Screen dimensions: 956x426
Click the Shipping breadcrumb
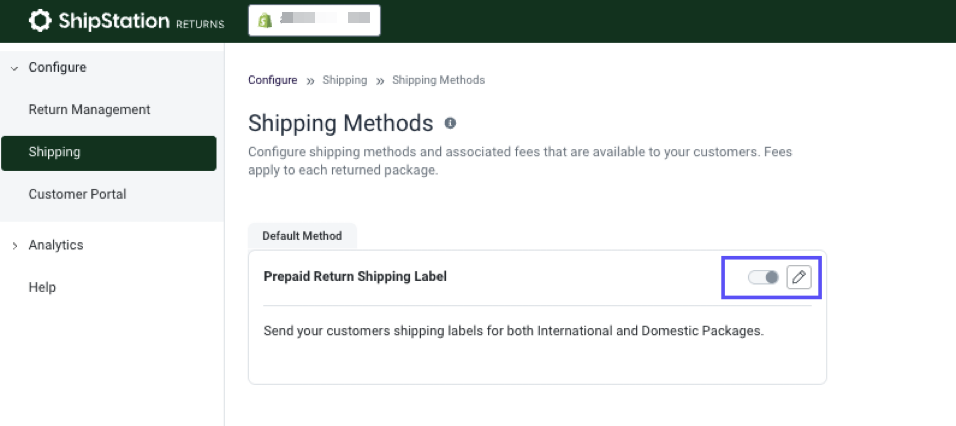(x=344, y=80)
